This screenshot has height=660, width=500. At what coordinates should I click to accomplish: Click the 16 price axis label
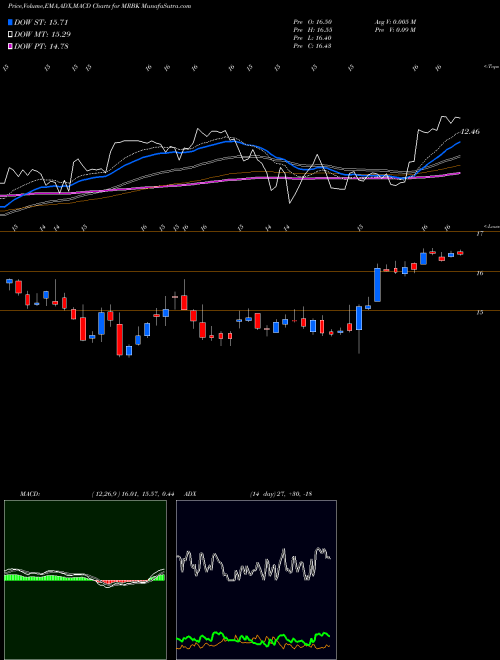pyautogui.click(x=479, y=273)
